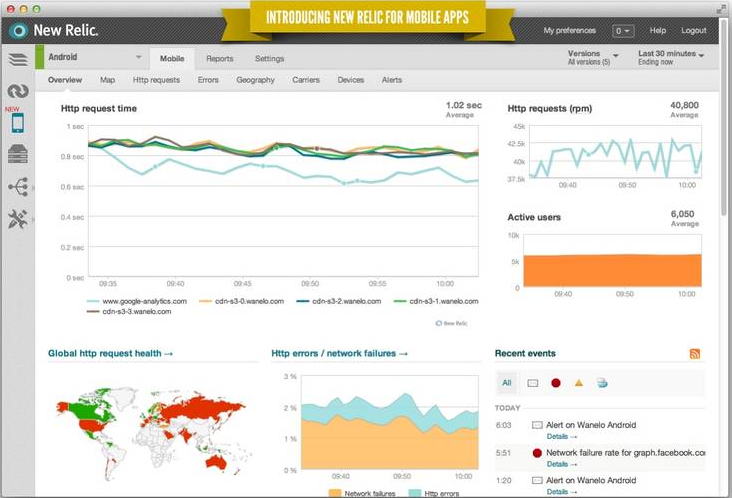Open the Last 30 minutes time picker

point(670,57)
